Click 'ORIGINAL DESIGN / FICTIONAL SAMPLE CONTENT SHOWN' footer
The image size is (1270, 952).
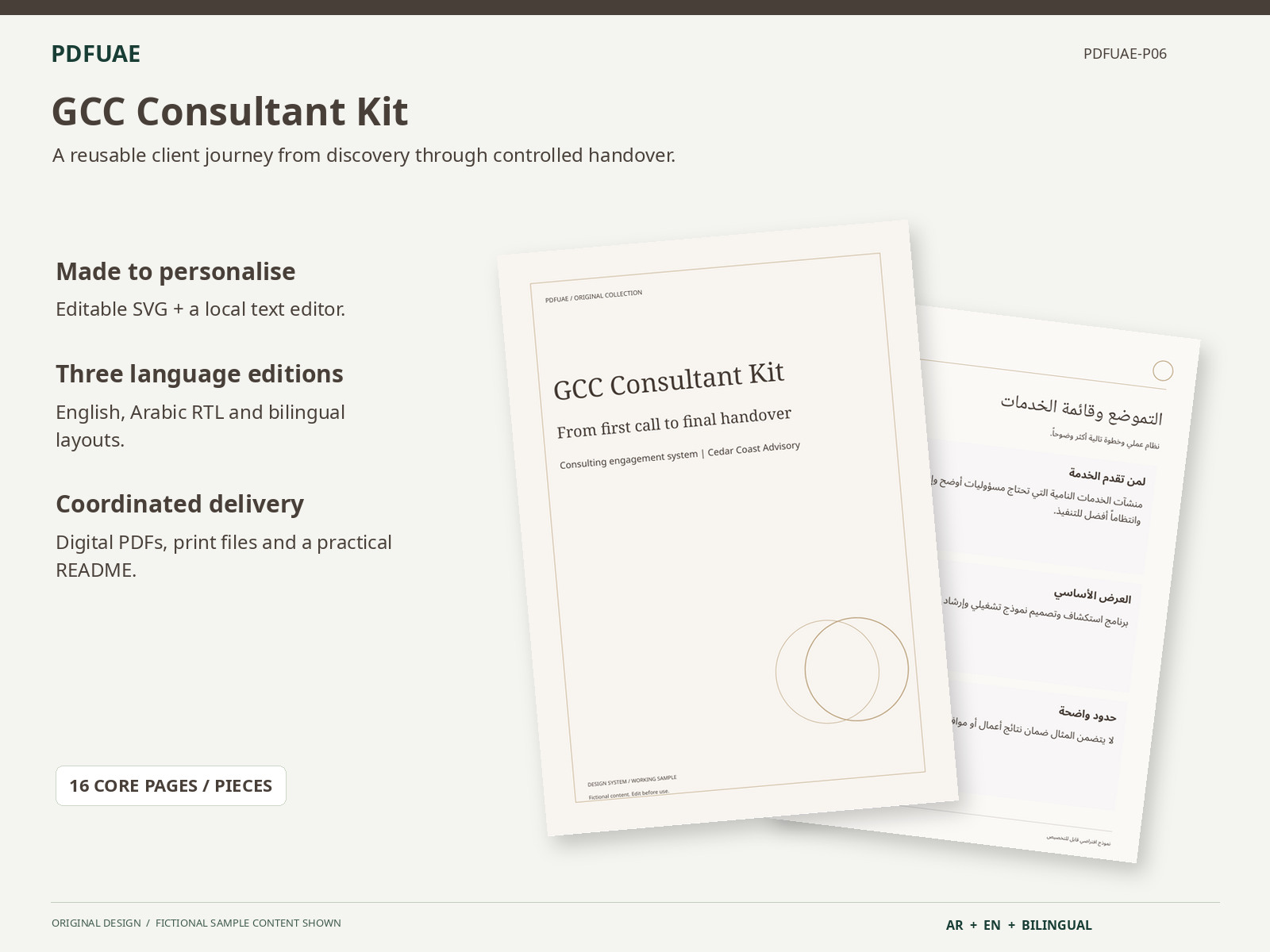[196, 923]
